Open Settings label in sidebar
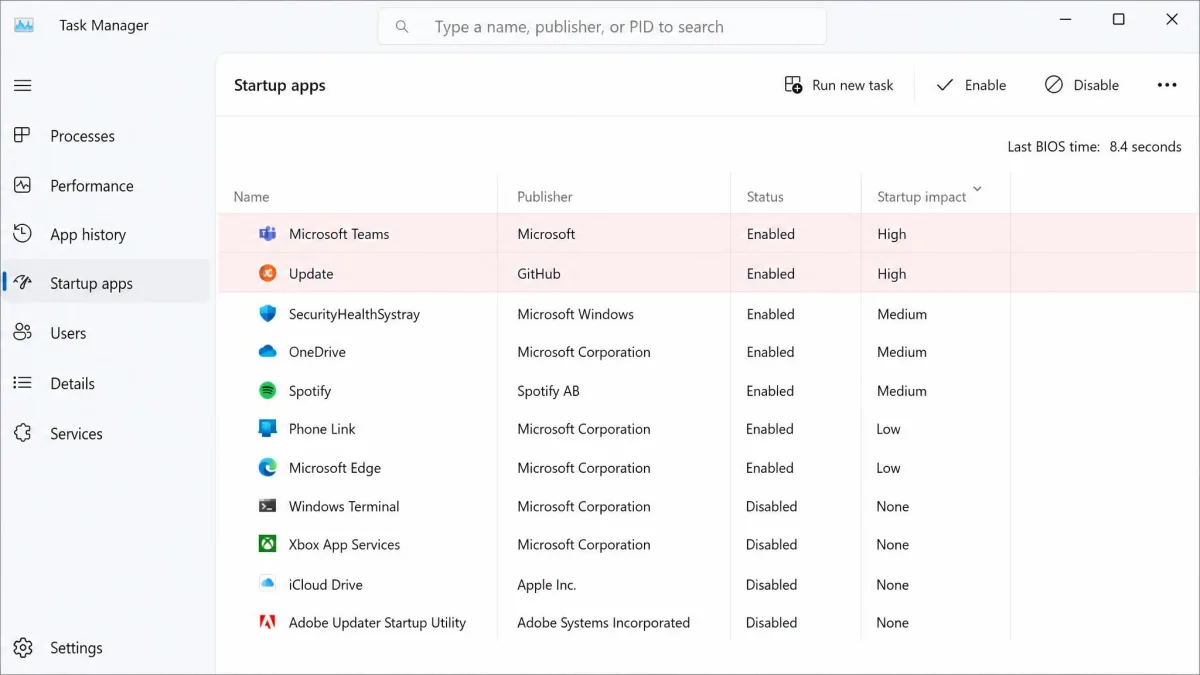This screenshot has width=1200, height=675. [76, 648]
